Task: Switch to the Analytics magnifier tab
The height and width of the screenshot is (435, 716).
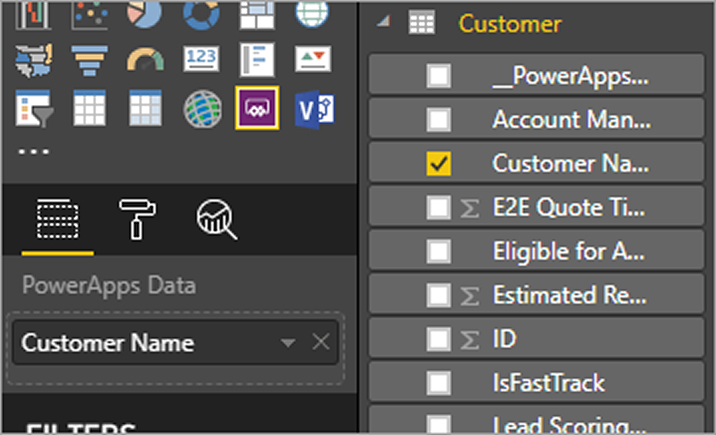Action: click(x=217, y=219)
